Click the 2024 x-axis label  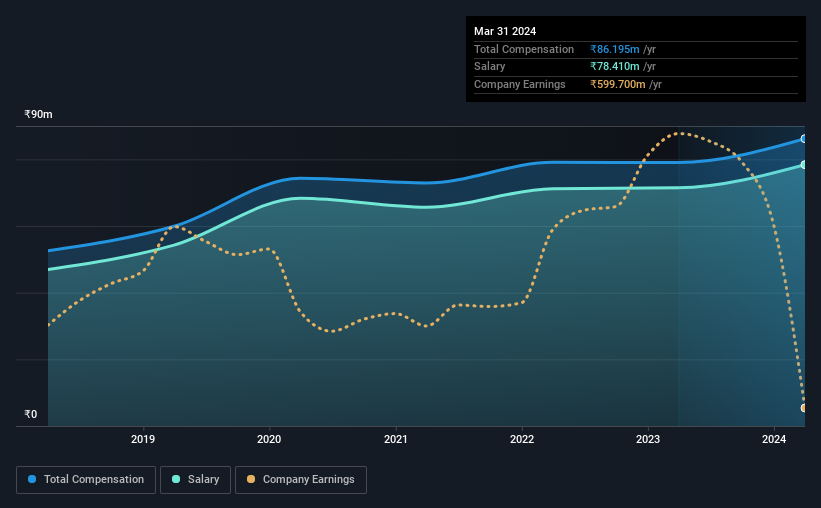pos(774,439)
